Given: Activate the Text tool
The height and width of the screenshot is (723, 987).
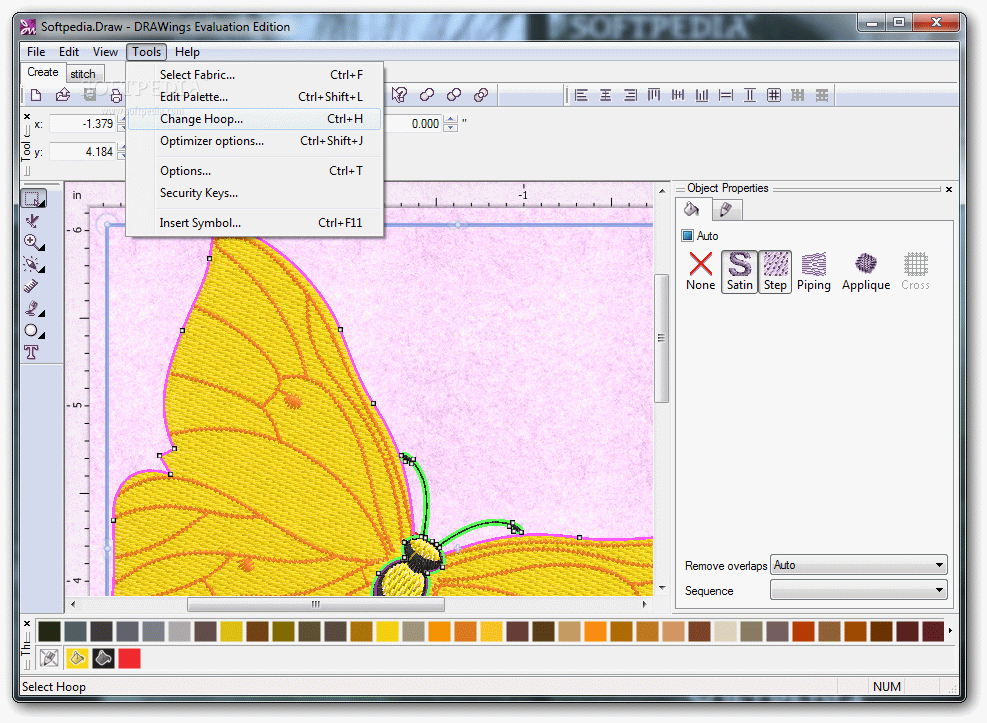Looking at the screenshot, I should click(x=31, y=352).
